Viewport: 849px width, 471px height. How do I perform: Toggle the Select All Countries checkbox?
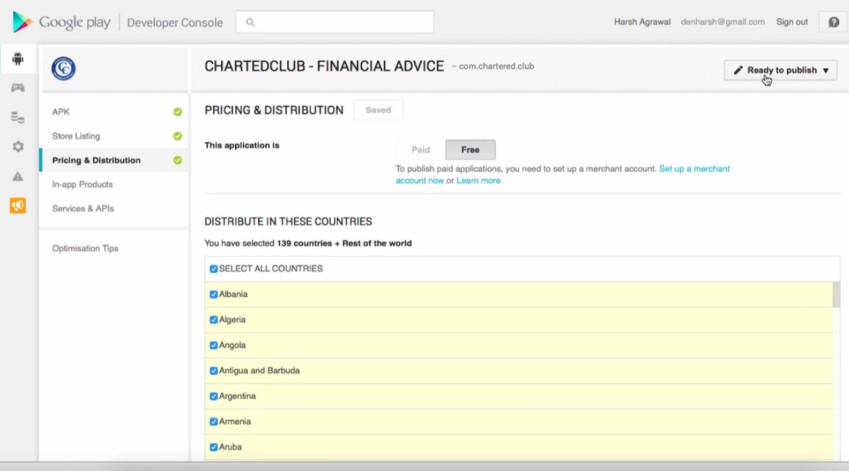coord(213,269)
